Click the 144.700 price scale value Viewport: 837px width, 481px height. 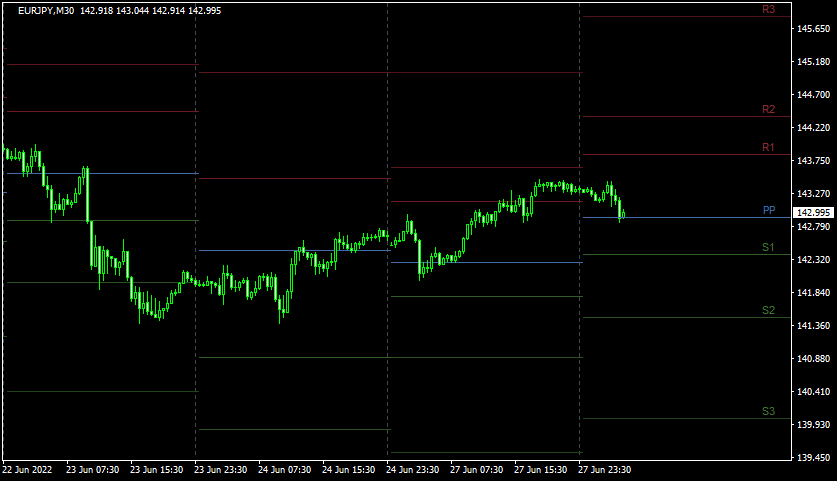click(x=814, y=95)
